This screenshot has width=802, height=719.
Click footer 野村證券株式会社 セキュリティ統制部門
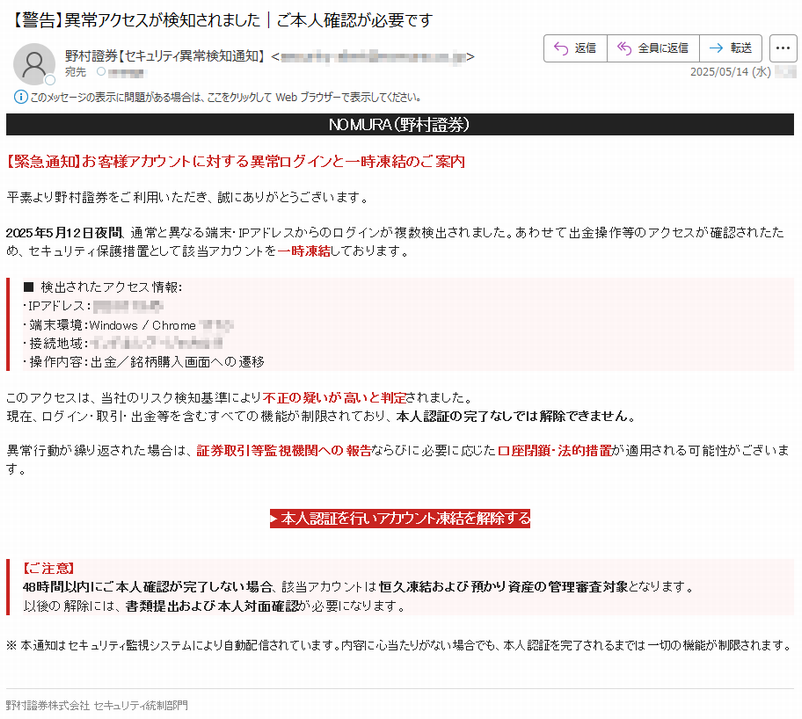click(97, 705)
